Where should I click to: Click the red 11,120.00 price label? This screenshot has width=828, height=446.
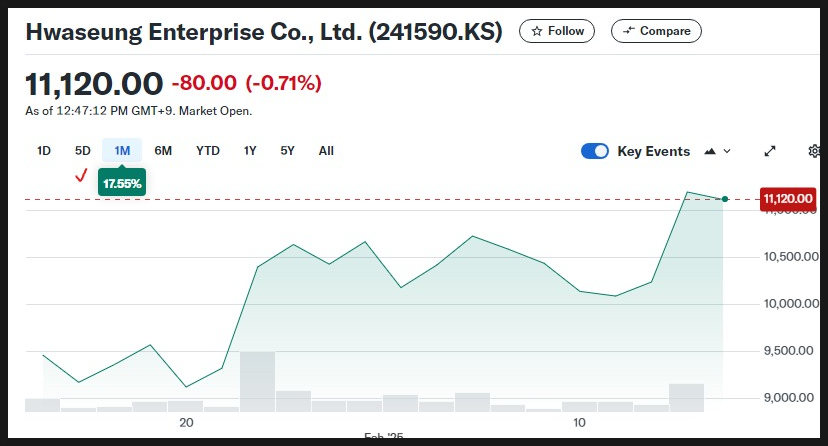point(788,199)
